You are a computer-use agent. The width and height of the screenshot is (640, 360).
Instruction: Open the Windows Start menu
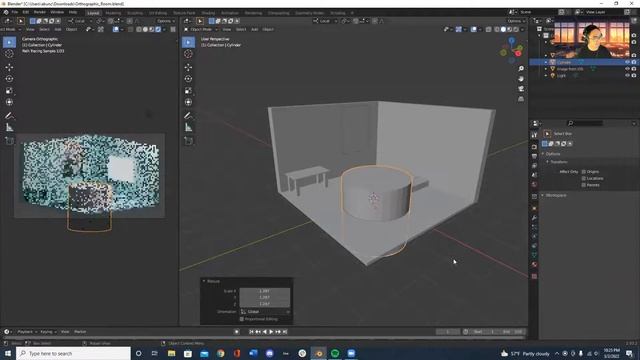pos(7,353)
